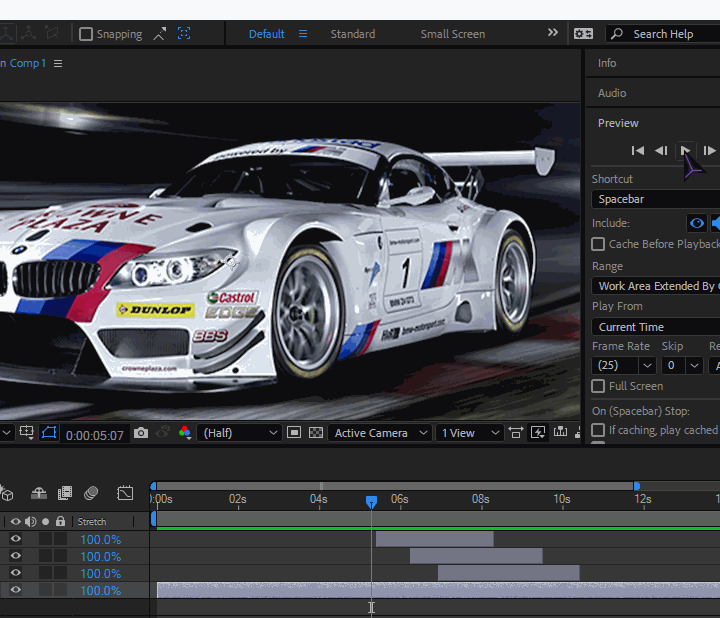Open the Skip 0 dropdown

tap(682, 365)
